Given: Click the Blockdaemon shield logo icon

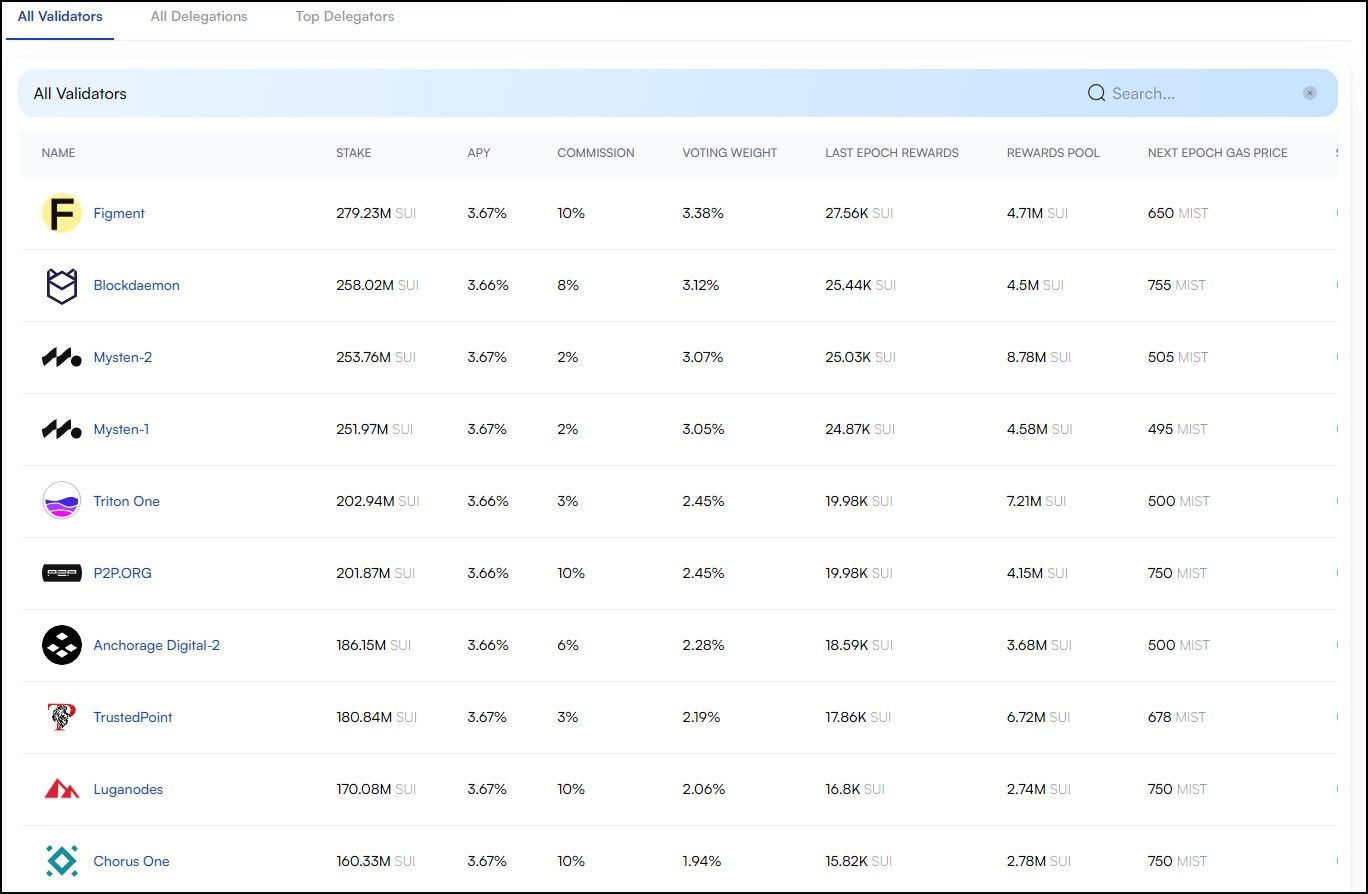Looking at the screenshot, I should (61, 286).
